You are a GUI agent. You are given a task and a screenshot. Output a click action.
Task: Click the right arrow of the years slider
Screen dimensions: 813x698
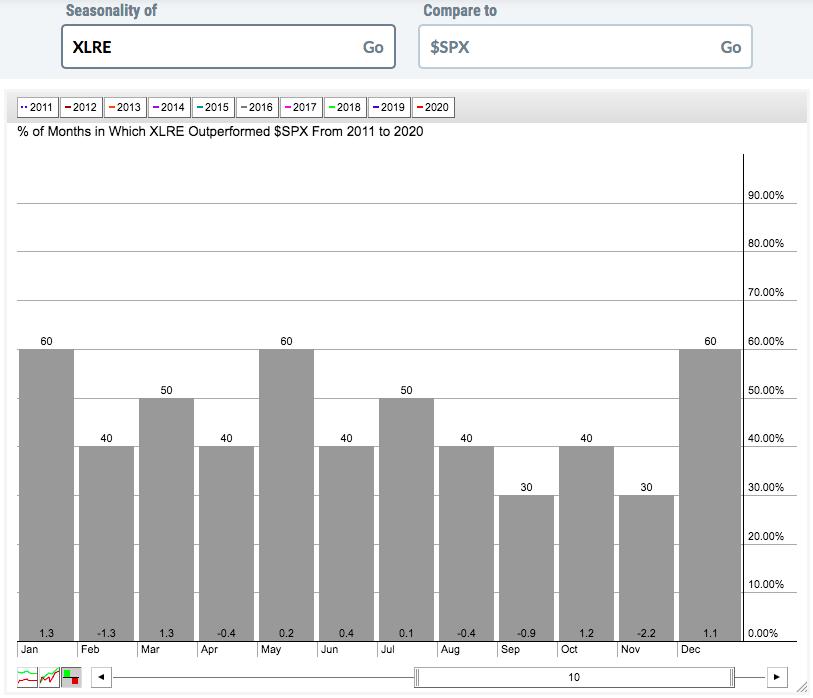point(777,677)
